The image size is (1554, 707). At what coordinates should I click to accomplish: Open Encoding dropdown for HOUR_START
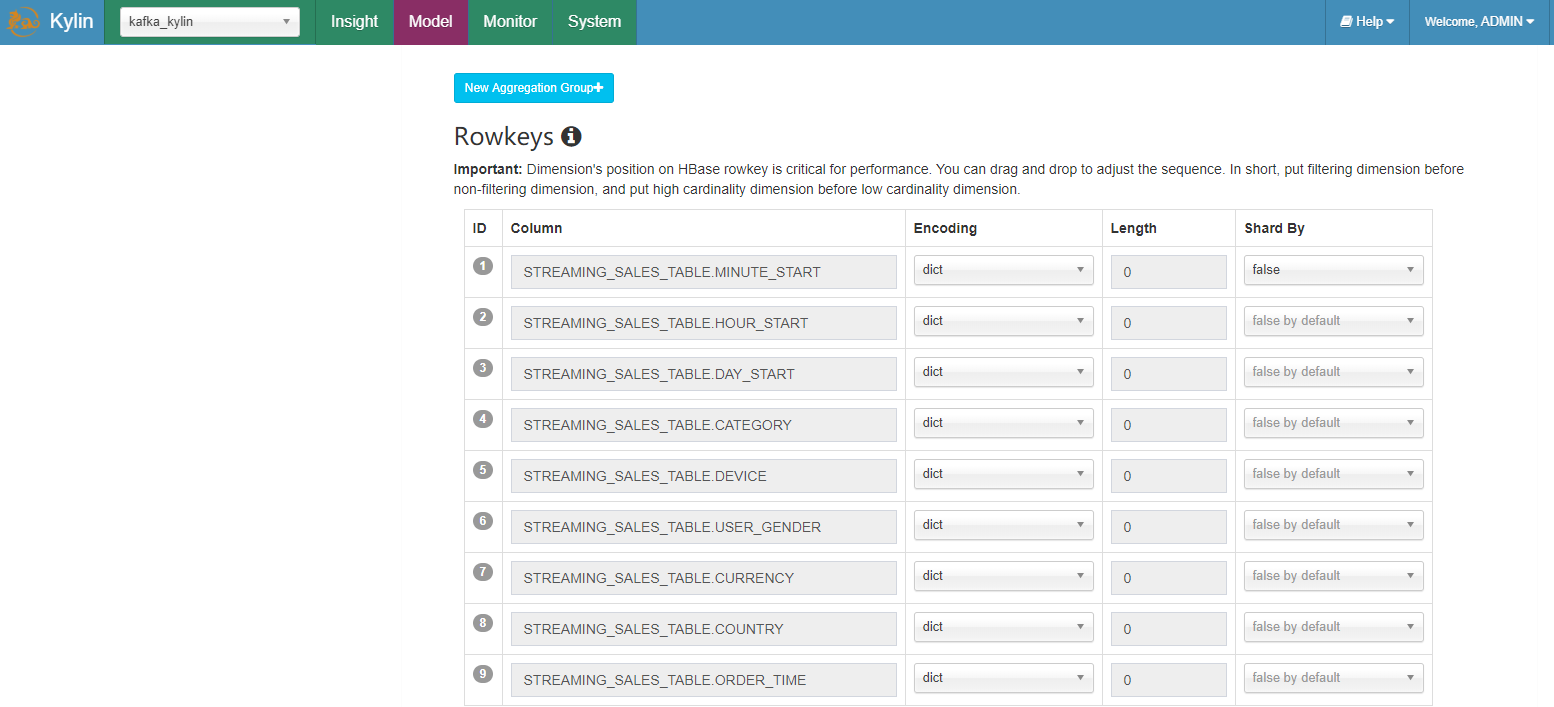tap(1003, 321)
